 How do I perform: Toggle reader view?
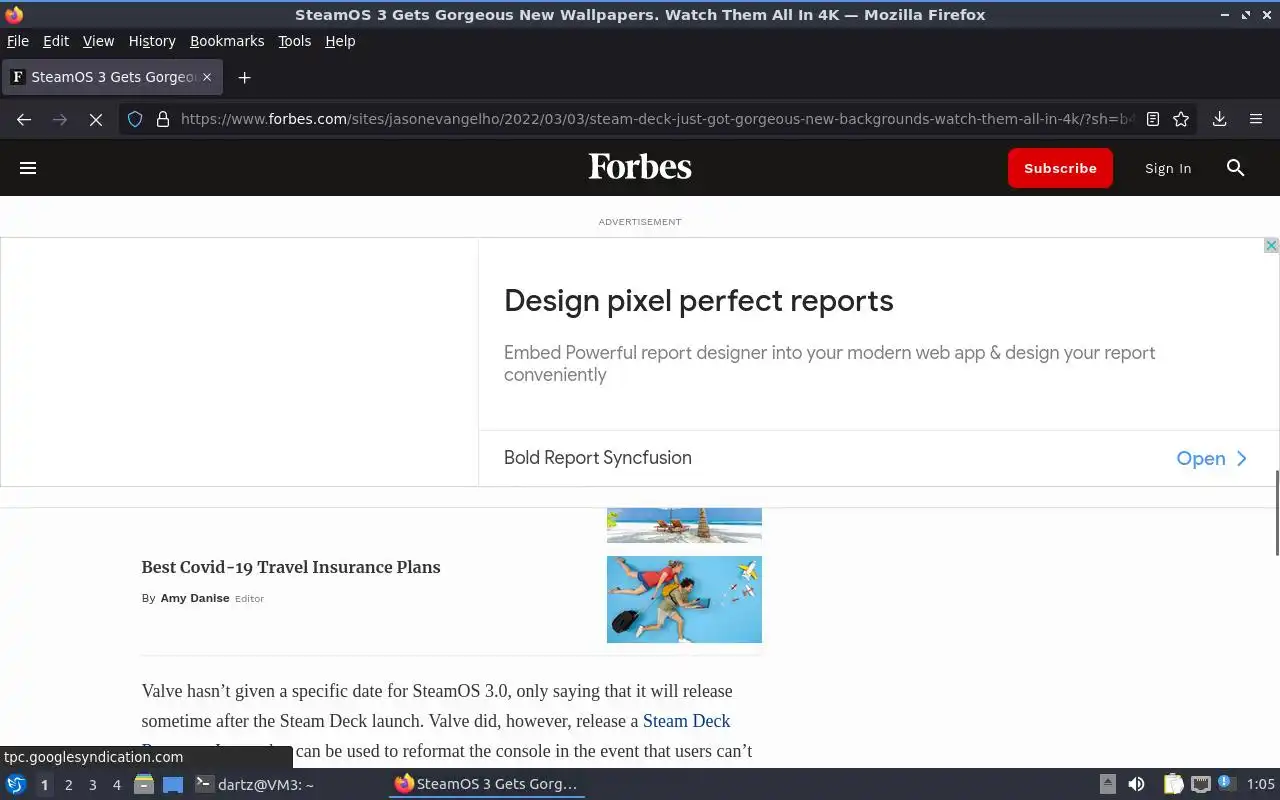click(x=1153, y=119)
